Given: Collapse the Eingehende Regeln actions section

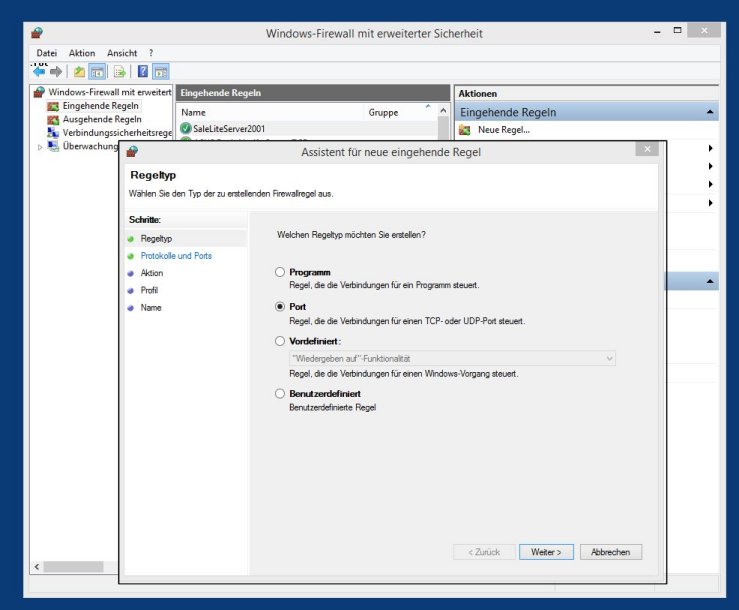Looking at the screenshot, I should pos(709,113).
